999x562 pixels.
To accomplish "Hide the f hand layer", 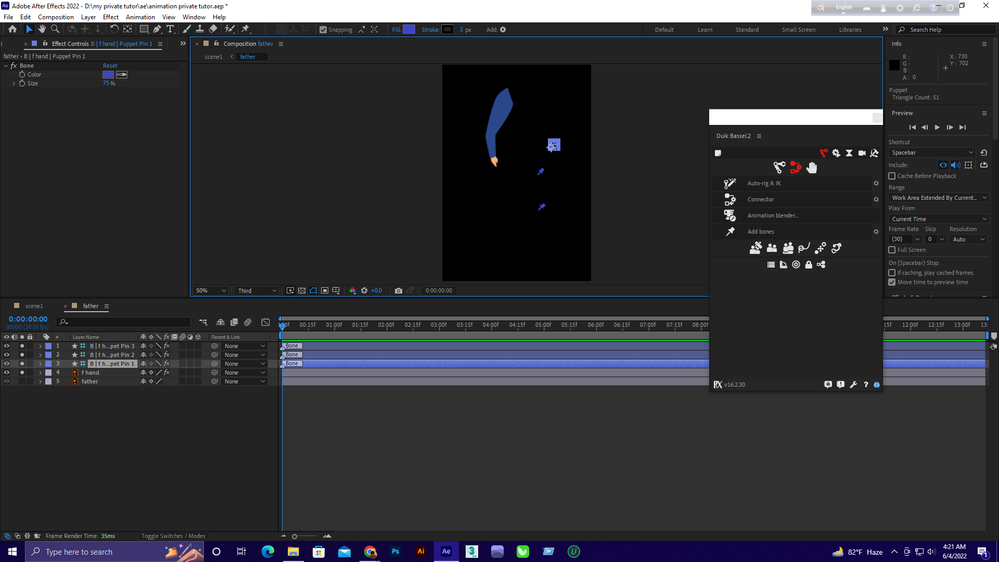I will click(x=6, y=373).
